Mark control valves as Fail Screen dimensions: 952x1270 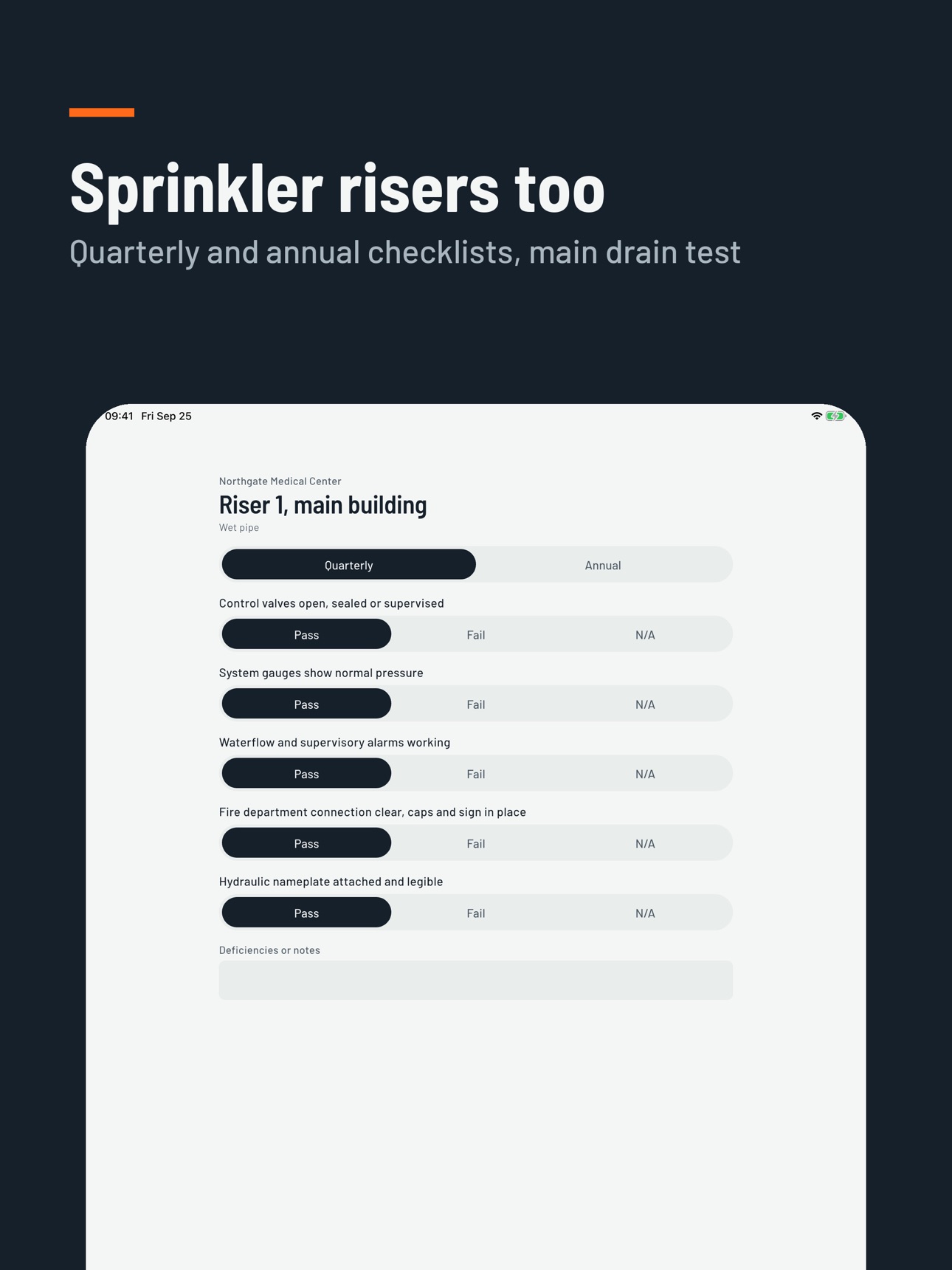point(476,634)
